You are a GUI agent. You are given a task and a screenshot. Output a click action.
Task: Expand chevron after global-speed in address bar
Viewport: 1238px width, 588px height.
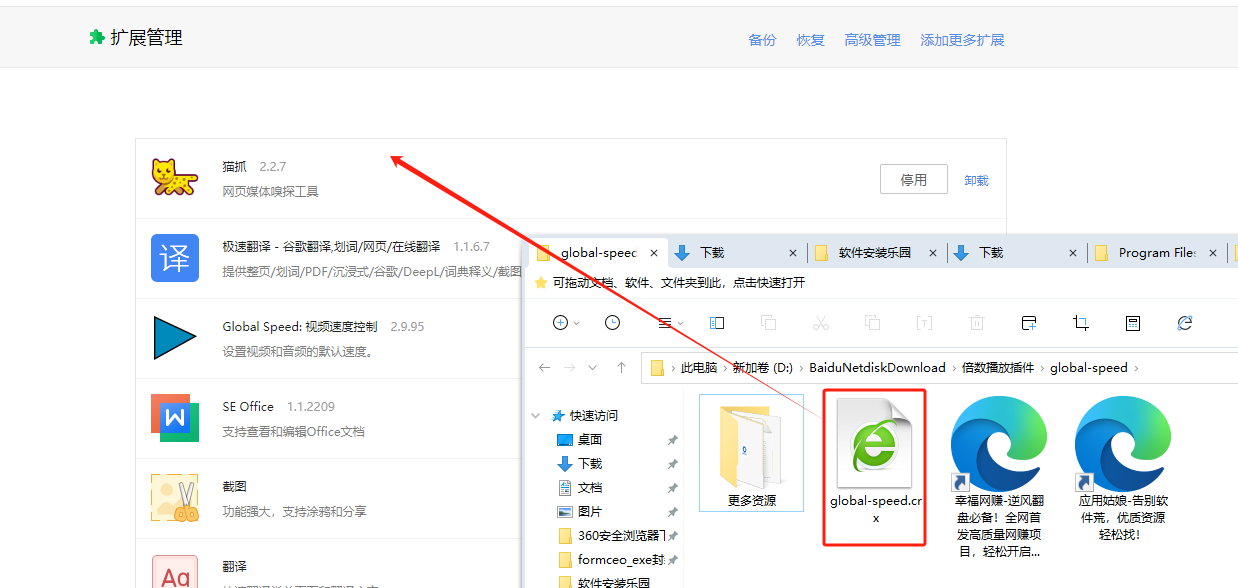point(1136,368)
